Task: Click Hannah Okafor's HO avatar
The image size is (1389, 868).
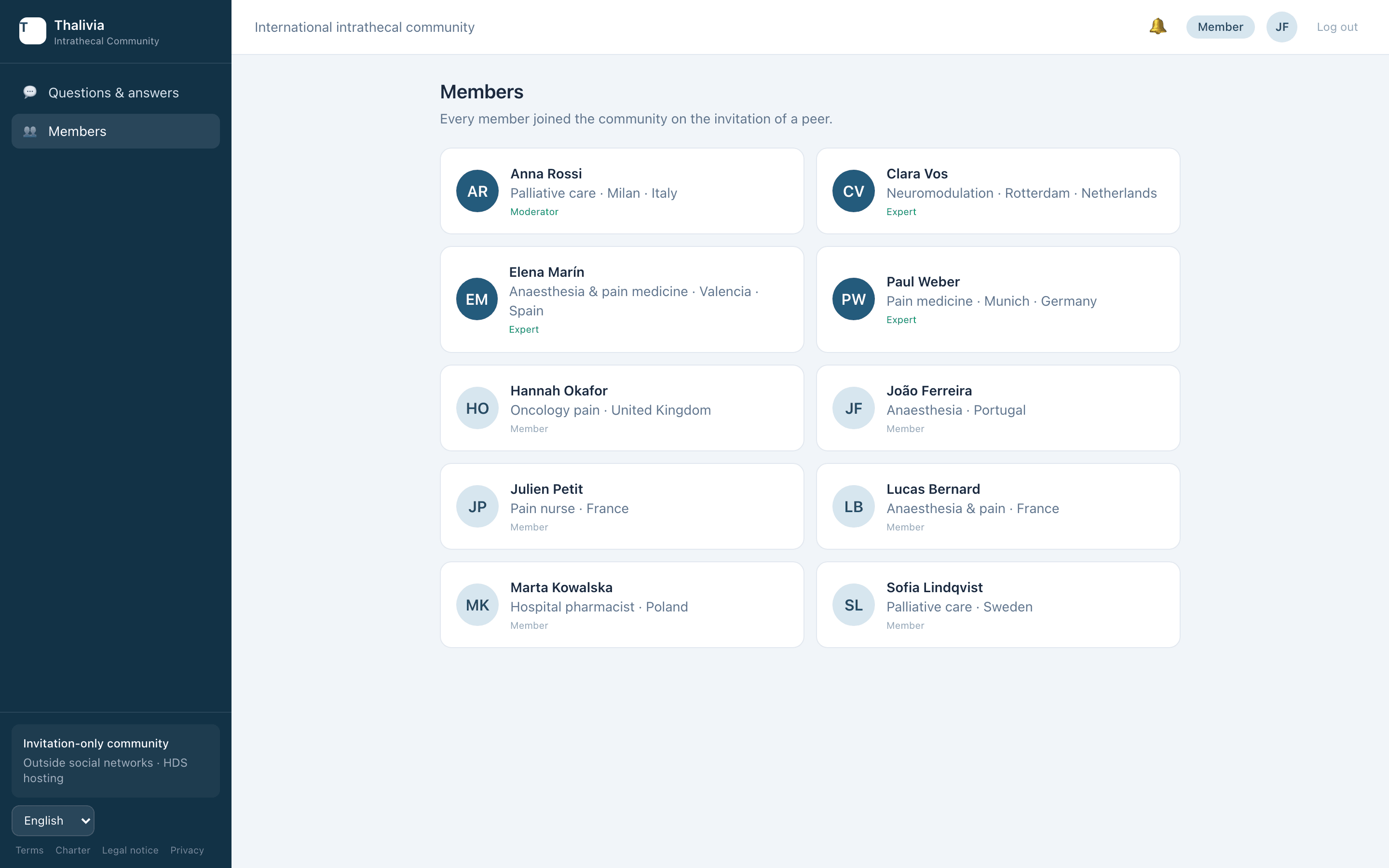Action: coord(477,408)
